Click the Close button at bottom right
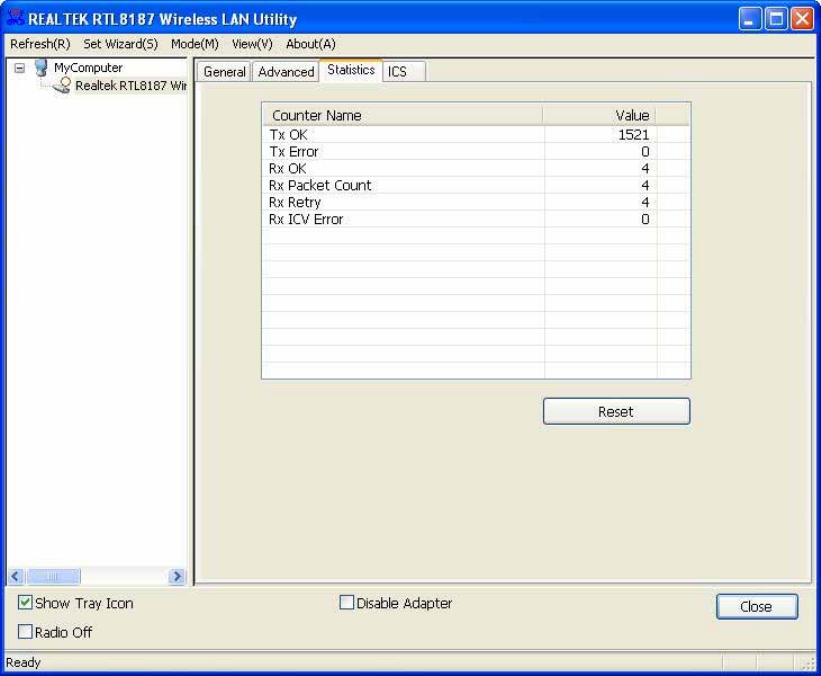This screenshot has height=676, width=821. point(757,606)
